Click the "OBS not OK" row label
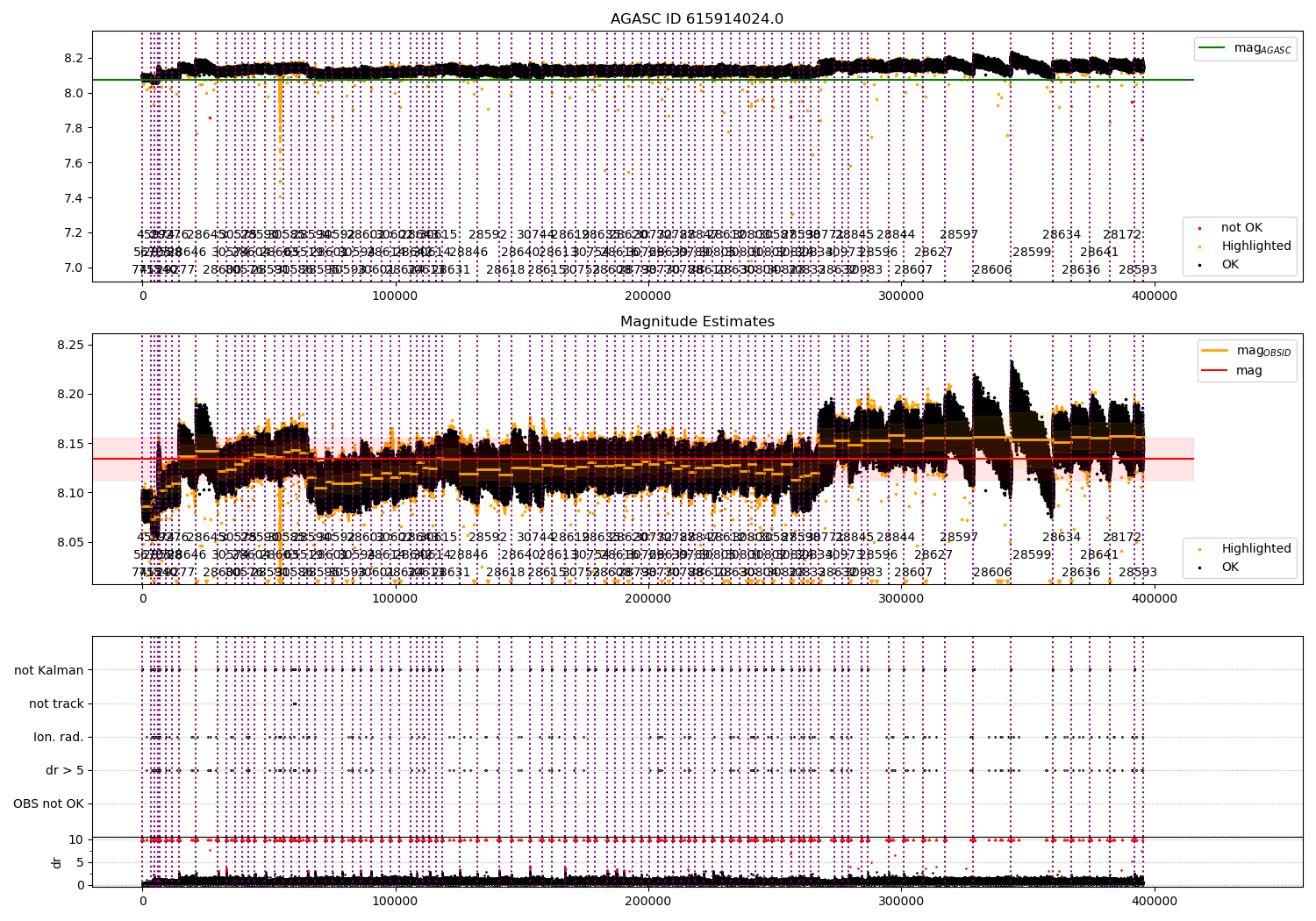This screenshot has height=921, width=1316. [x=48, y=803]
